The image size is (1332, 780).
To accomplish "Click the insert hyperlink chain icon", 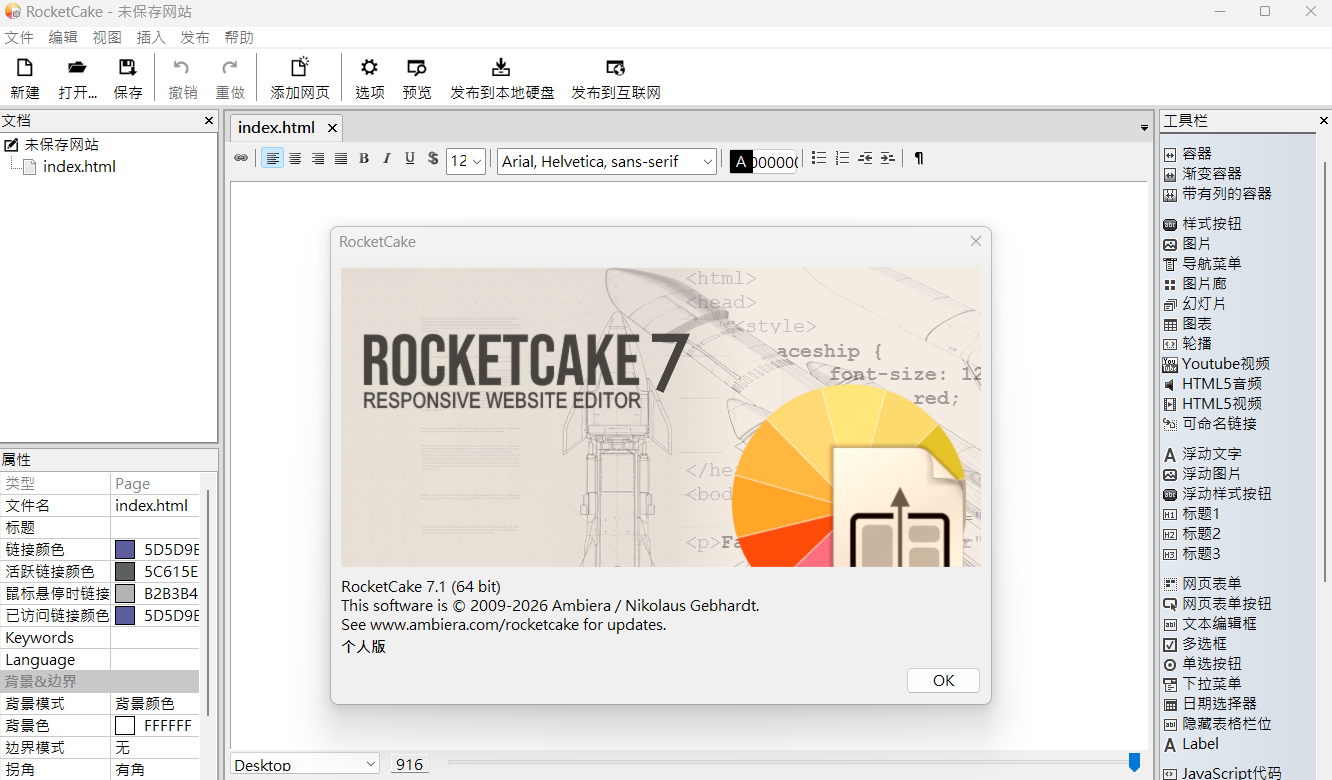I will pos(241,159).
